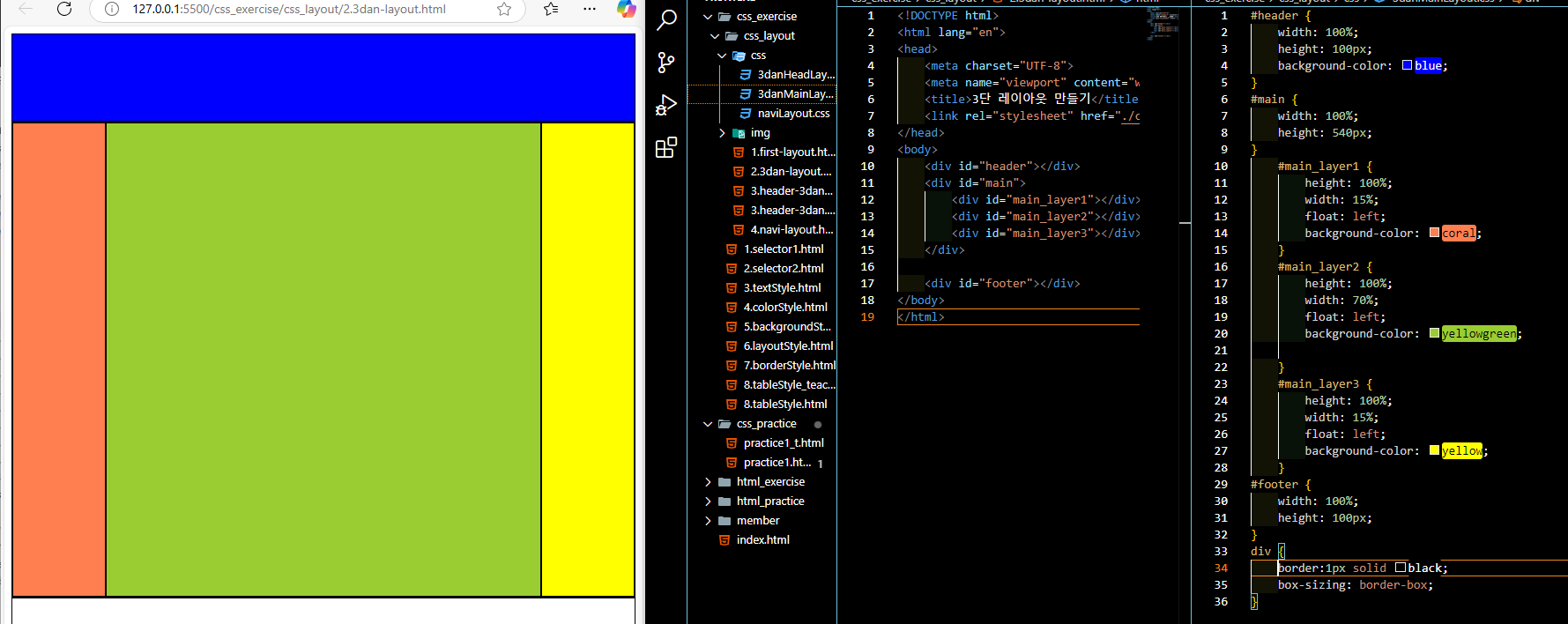Click the coral color swatch
The height and width of the screenshot is (624, 1568).
coord(1435,233)
